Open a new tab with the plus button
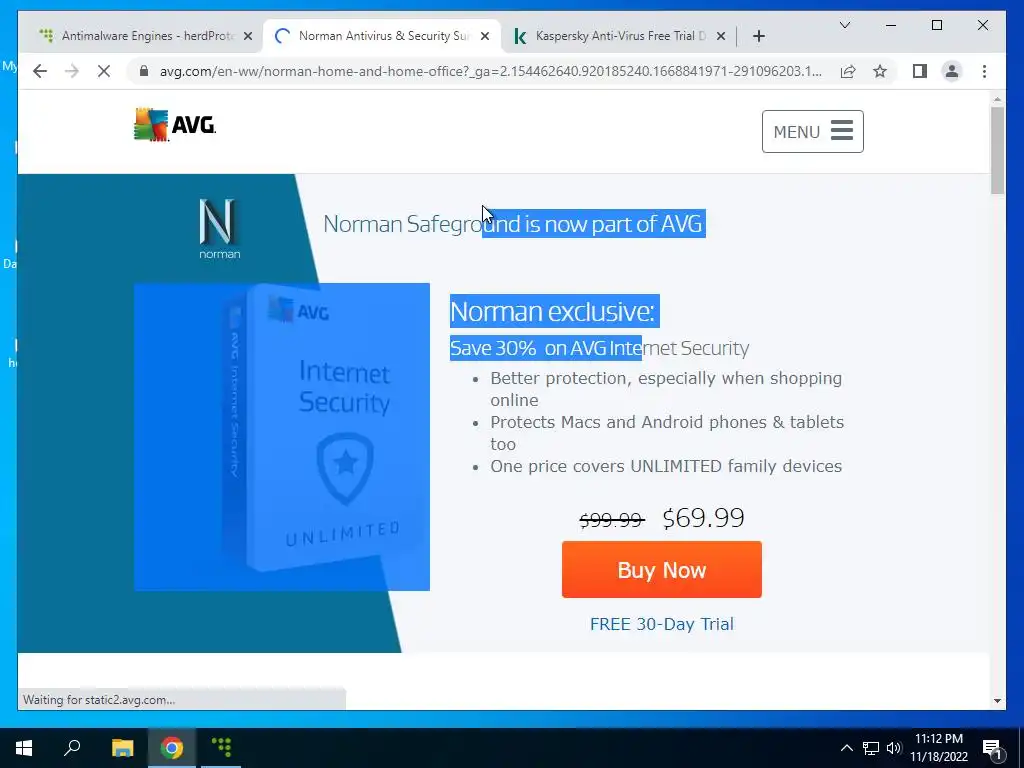The width and height of the screenshot is (1024, 768). coord(758,36)
